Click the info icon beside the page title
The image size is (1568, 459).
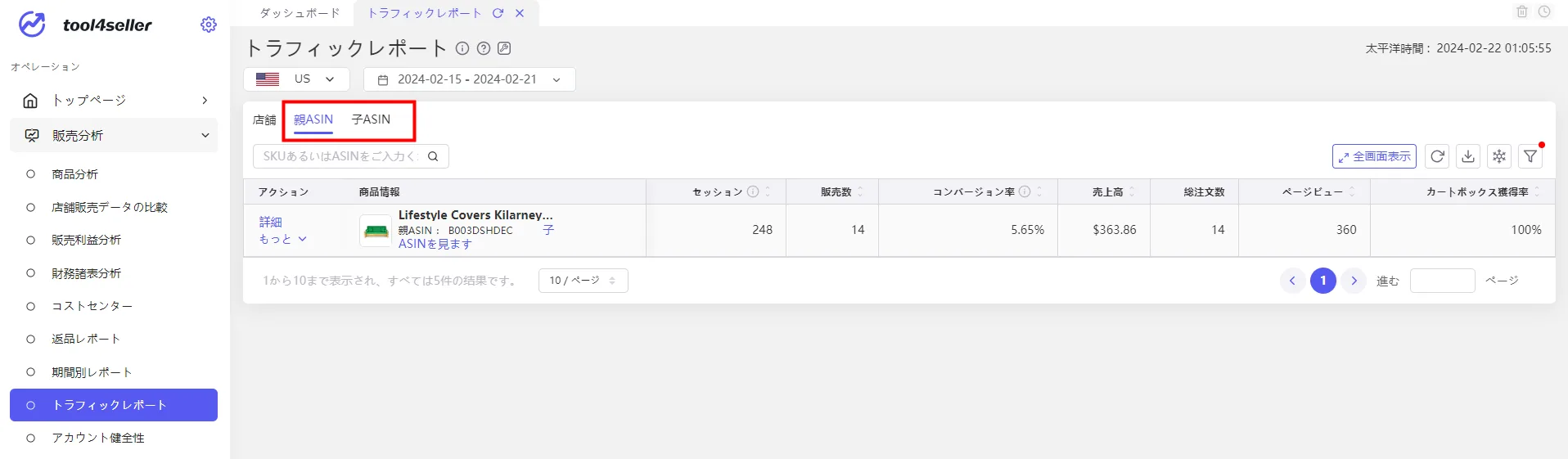[x=462, y=48]
